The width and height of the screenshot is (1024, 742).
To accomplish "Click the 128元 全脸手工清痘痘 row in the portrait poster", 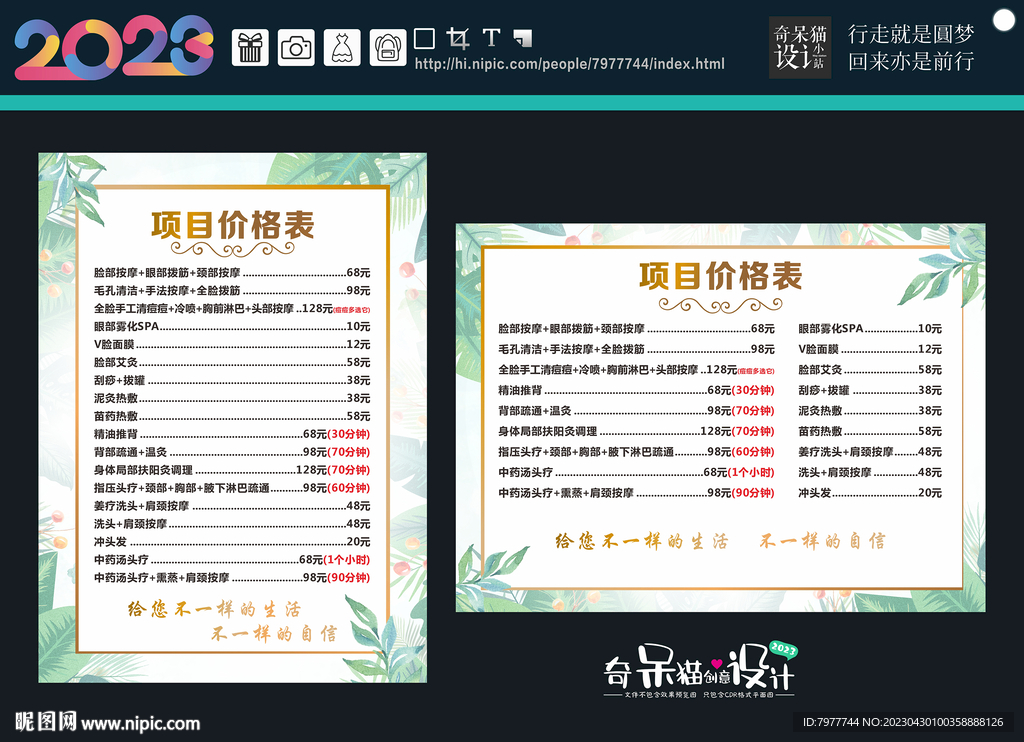I will pos(232,308).
